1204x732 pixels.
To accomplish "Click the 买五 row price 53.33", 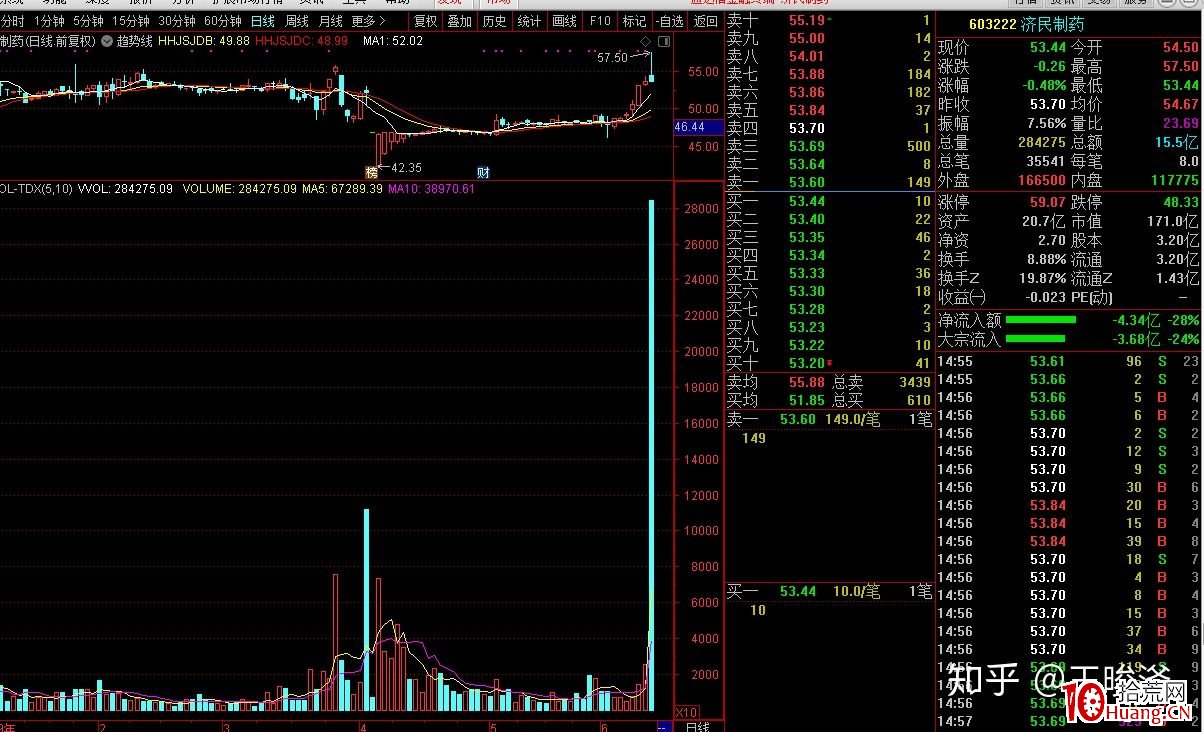I will point(806,273).
